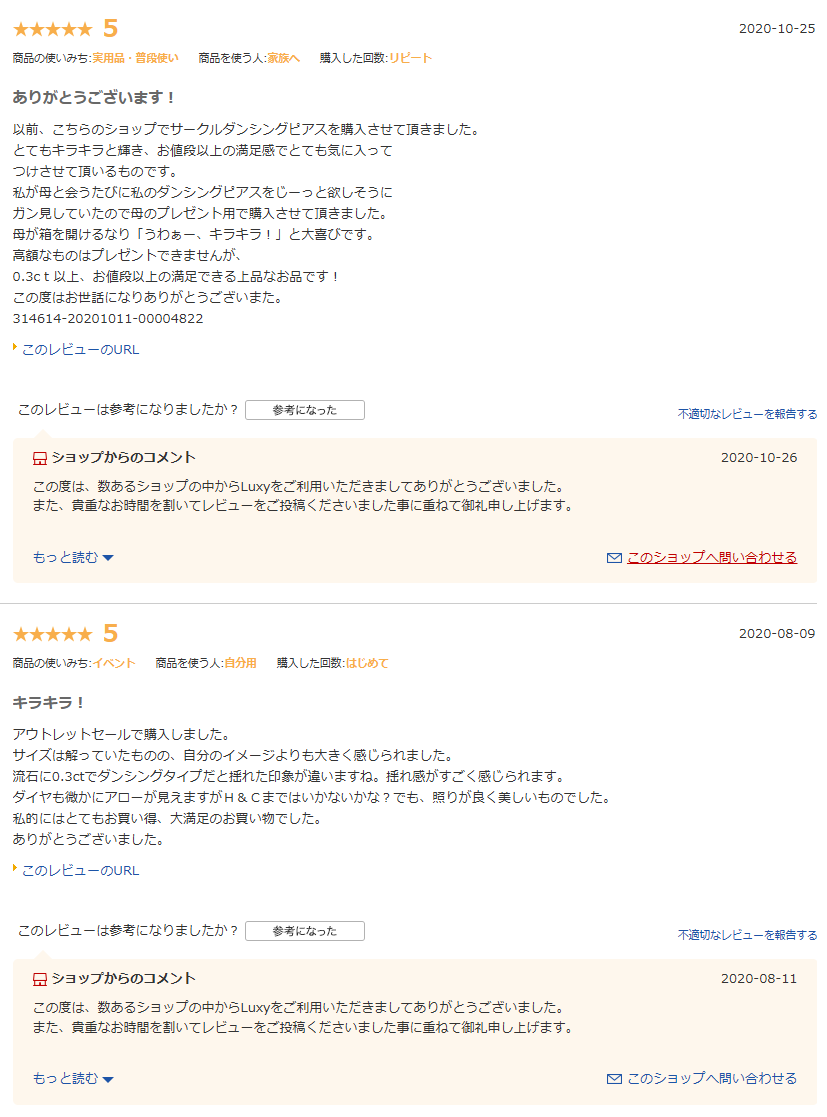Click the arrow beside first このレビューのURL
The width and height of the screenshot is (827, 1117).
pyautogui.click(x=15, y=348)
